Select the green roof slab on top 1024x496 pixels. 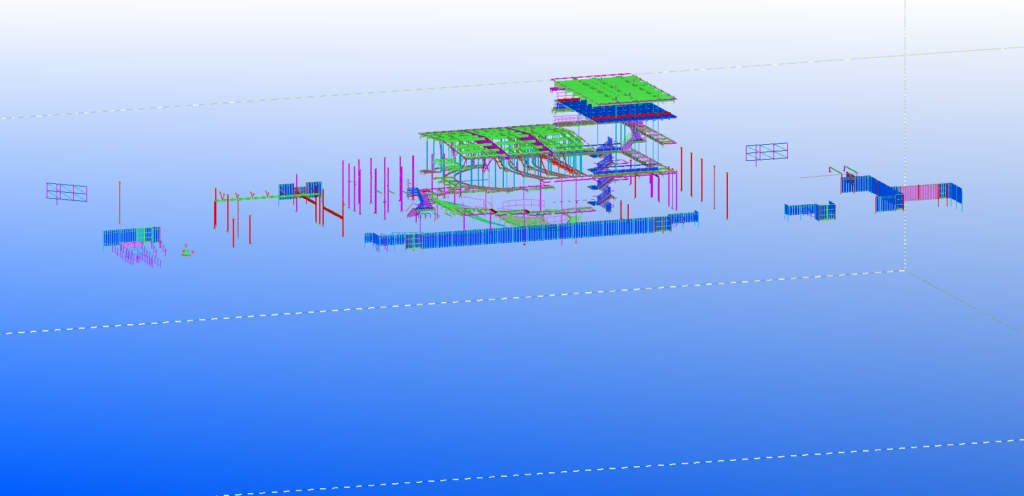[612, 89]
